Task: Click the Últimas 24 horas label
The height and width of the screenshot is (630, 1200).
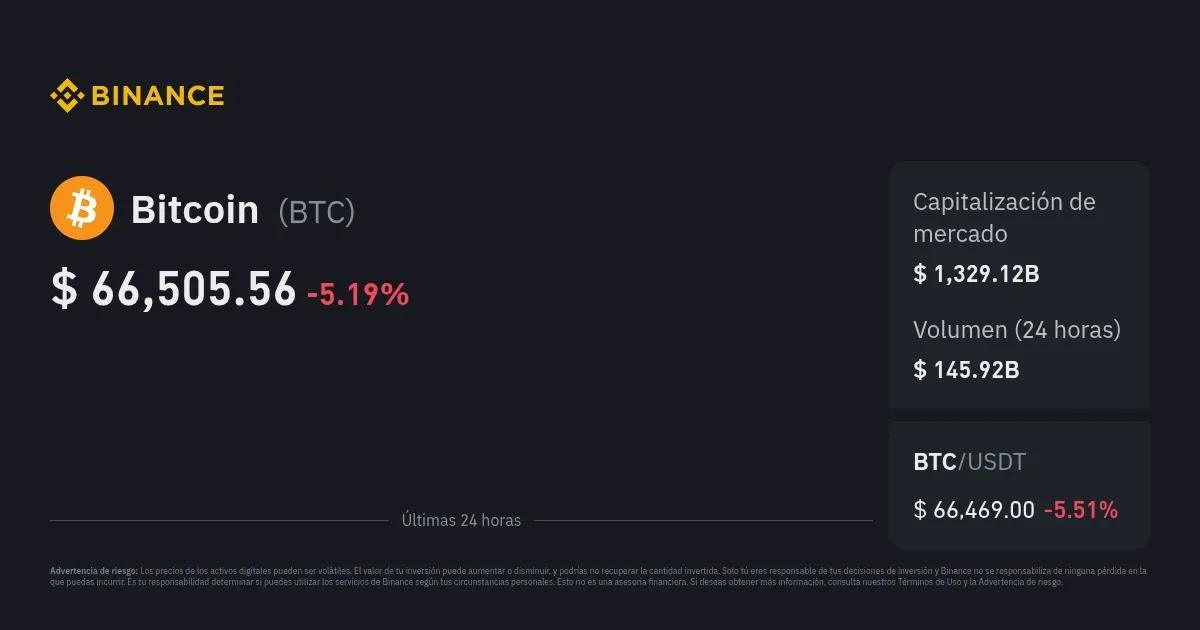Action: [461, 520]
